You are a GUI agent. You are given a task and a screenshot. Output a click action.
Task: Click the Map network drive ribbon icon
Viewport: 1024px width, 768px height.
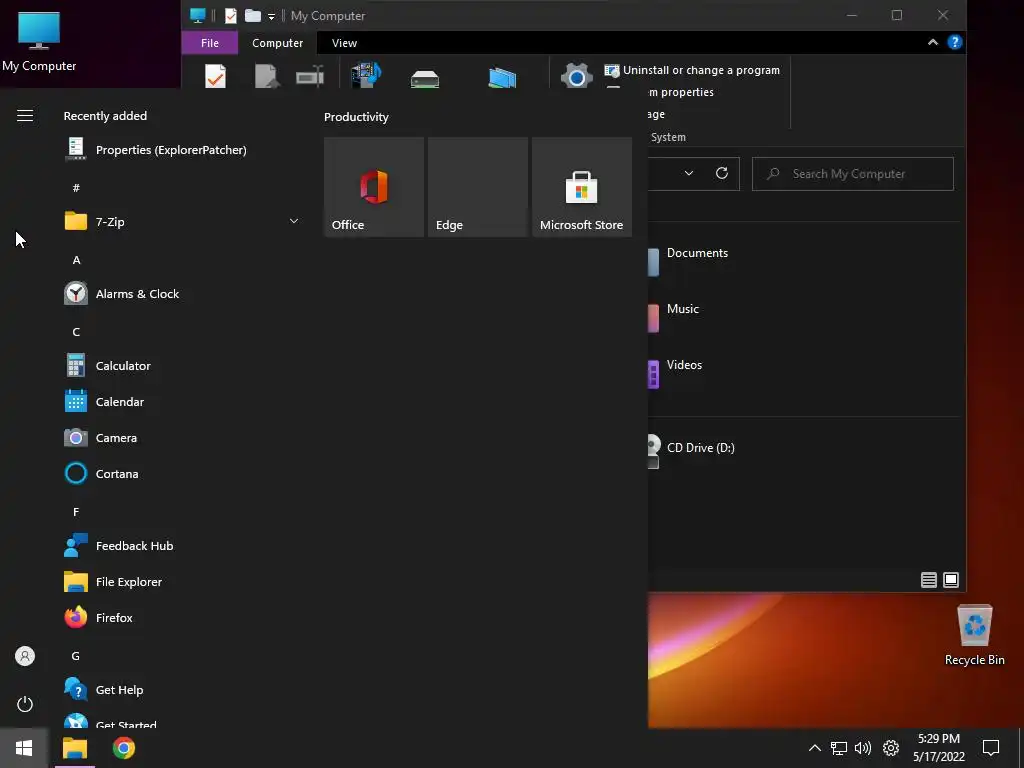coord(424,79)
